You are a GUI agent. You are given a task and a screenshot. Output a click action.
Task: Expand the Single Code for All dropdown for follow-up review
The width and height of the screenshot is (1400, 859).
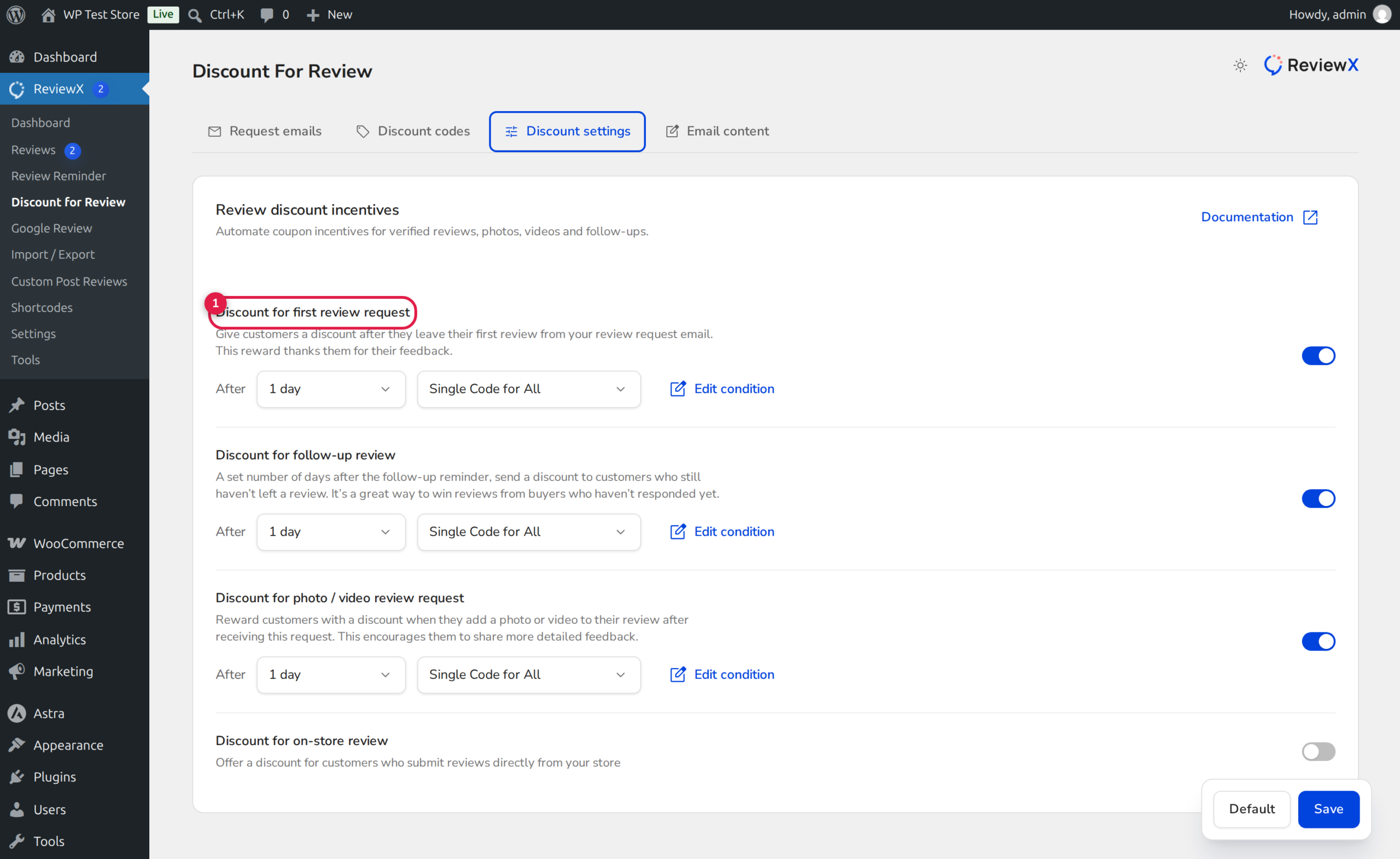(x=529, y=532)
